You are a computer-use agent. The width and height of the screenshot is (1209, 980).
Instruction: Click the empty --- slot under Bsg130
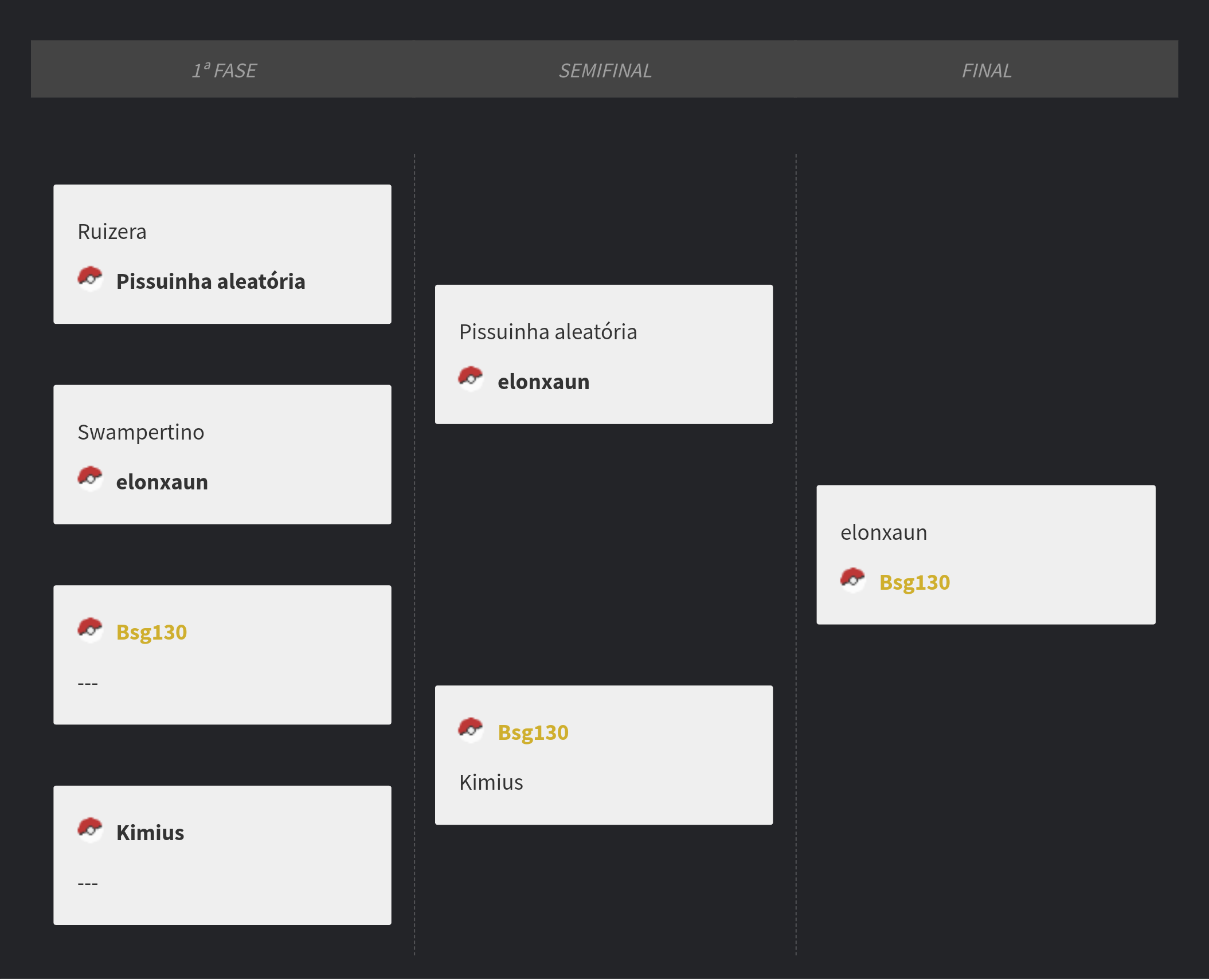[88, 683]
